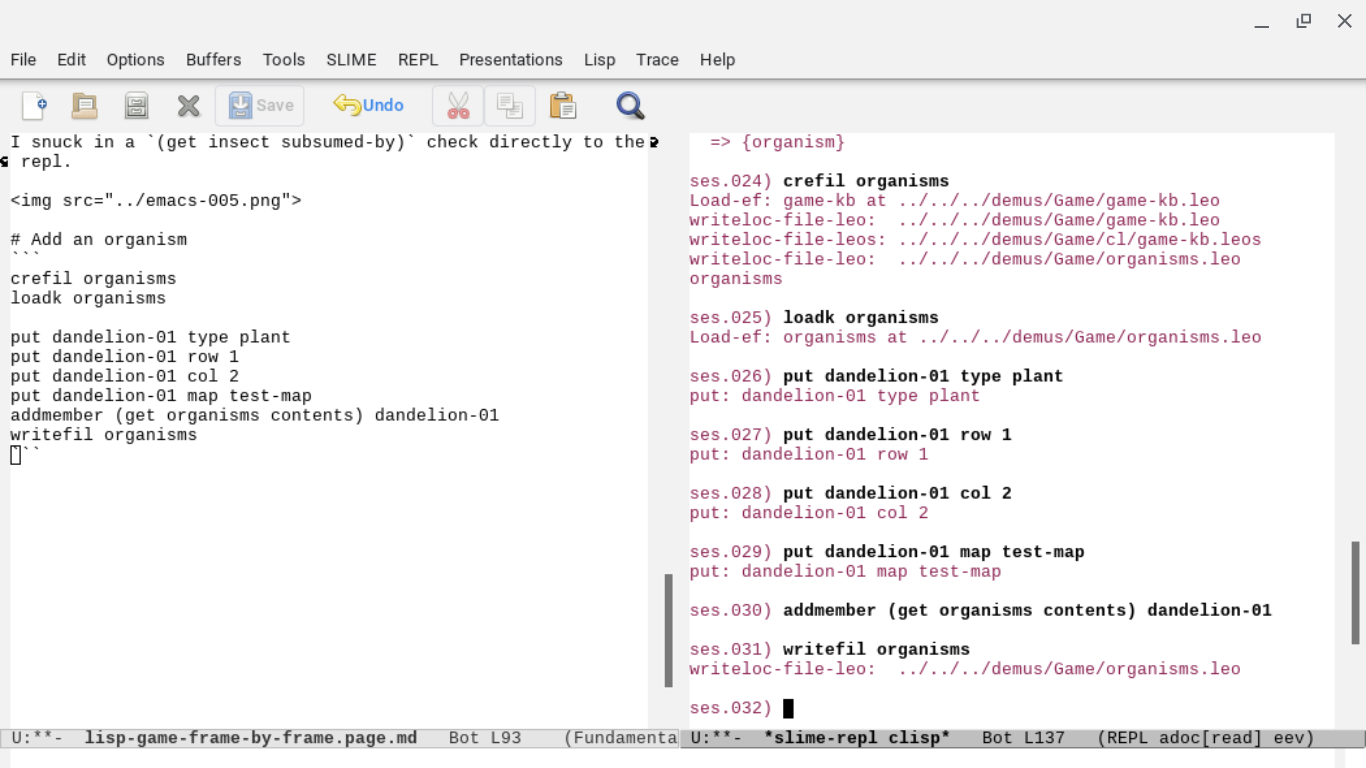
Task: Expand the Presentations menu
Action: pos(510,60)
